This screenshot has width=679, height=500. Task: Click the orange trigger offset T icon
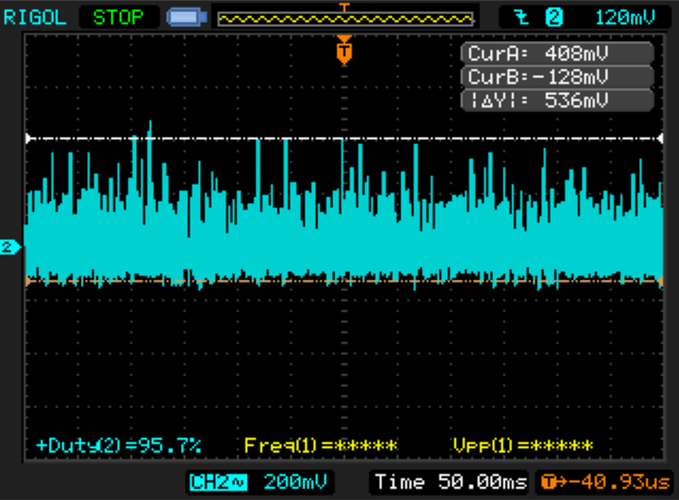pos(547,482)
